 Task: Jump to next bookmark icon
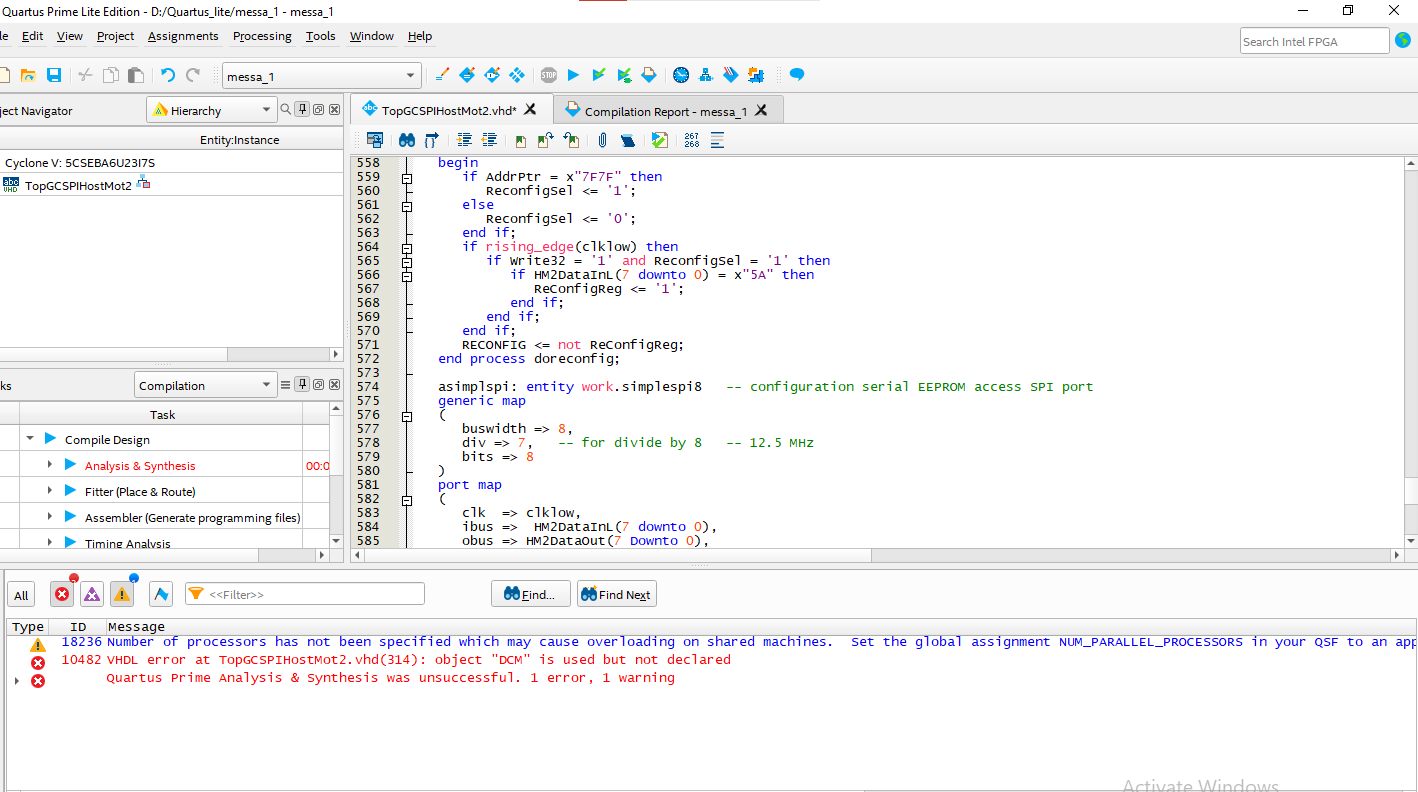(x=546, y=140)
